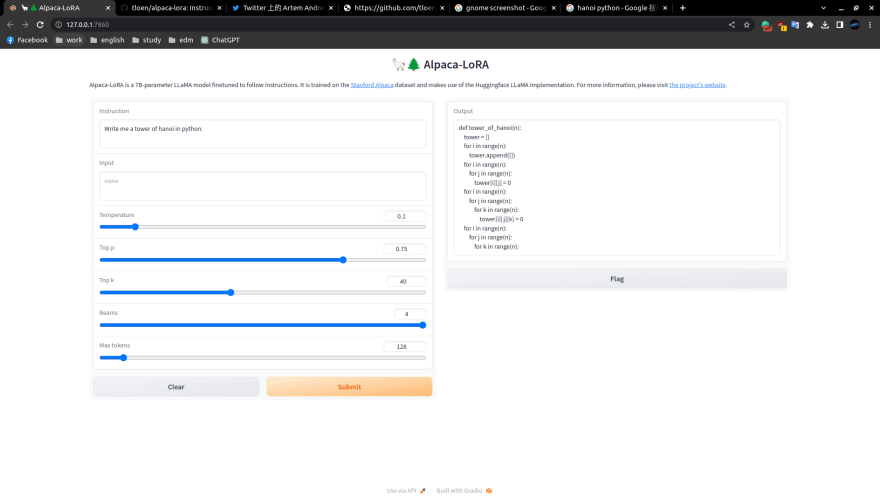Open the Facebook bookmark

click(x=27, y=40)
